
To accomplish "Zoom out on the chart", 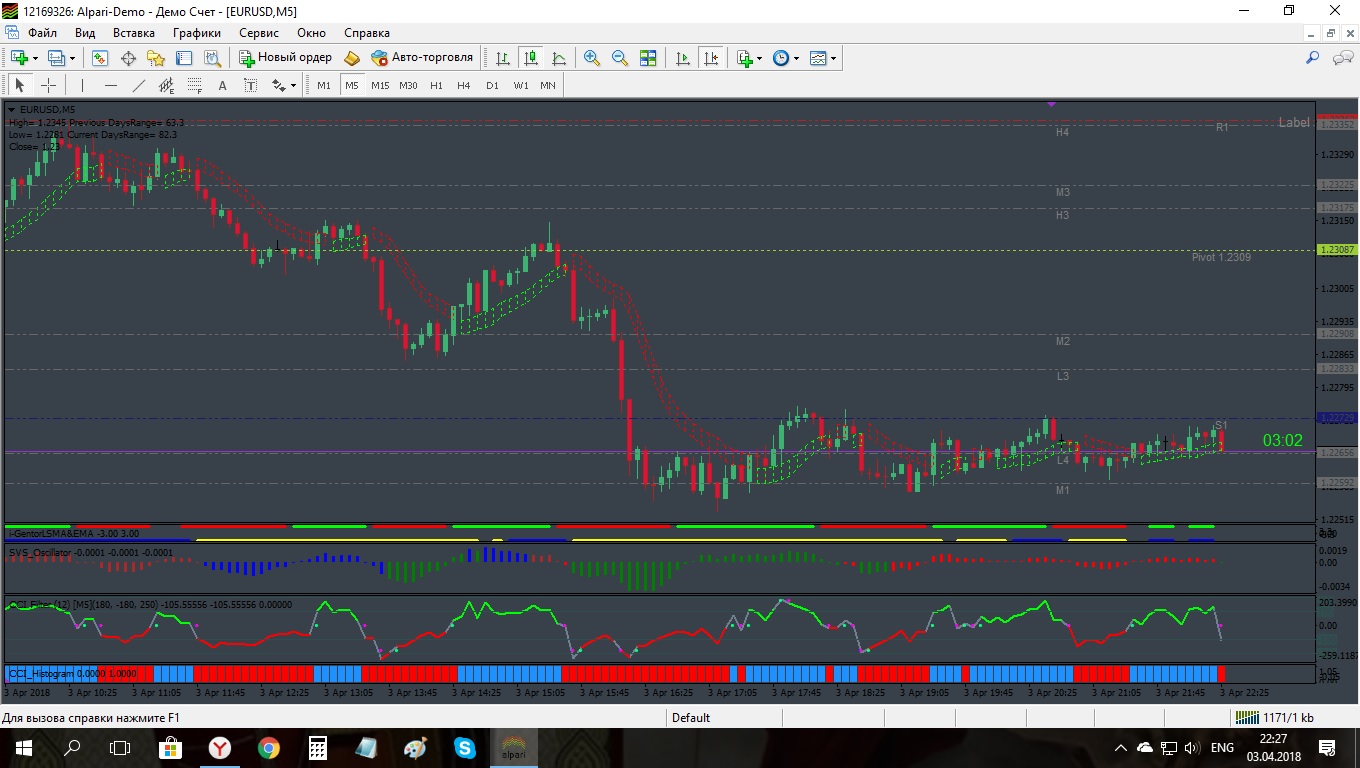I will click(x=620, y=58).
